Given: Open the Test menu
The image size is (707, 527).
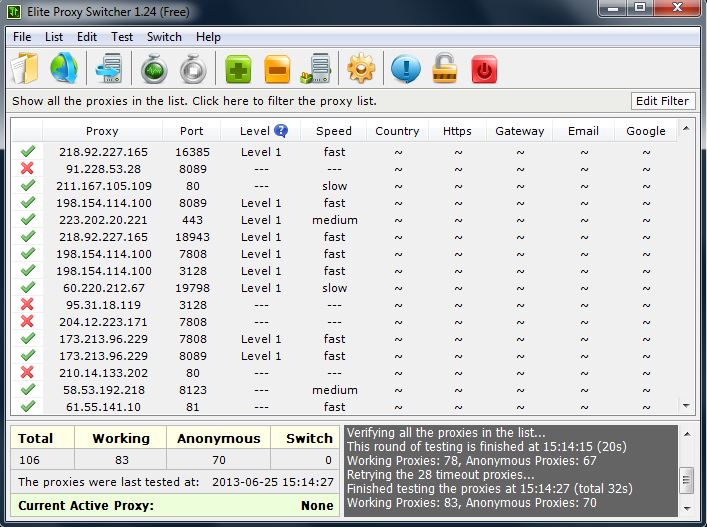Looking at the screenshot, I should coord(122,37).
